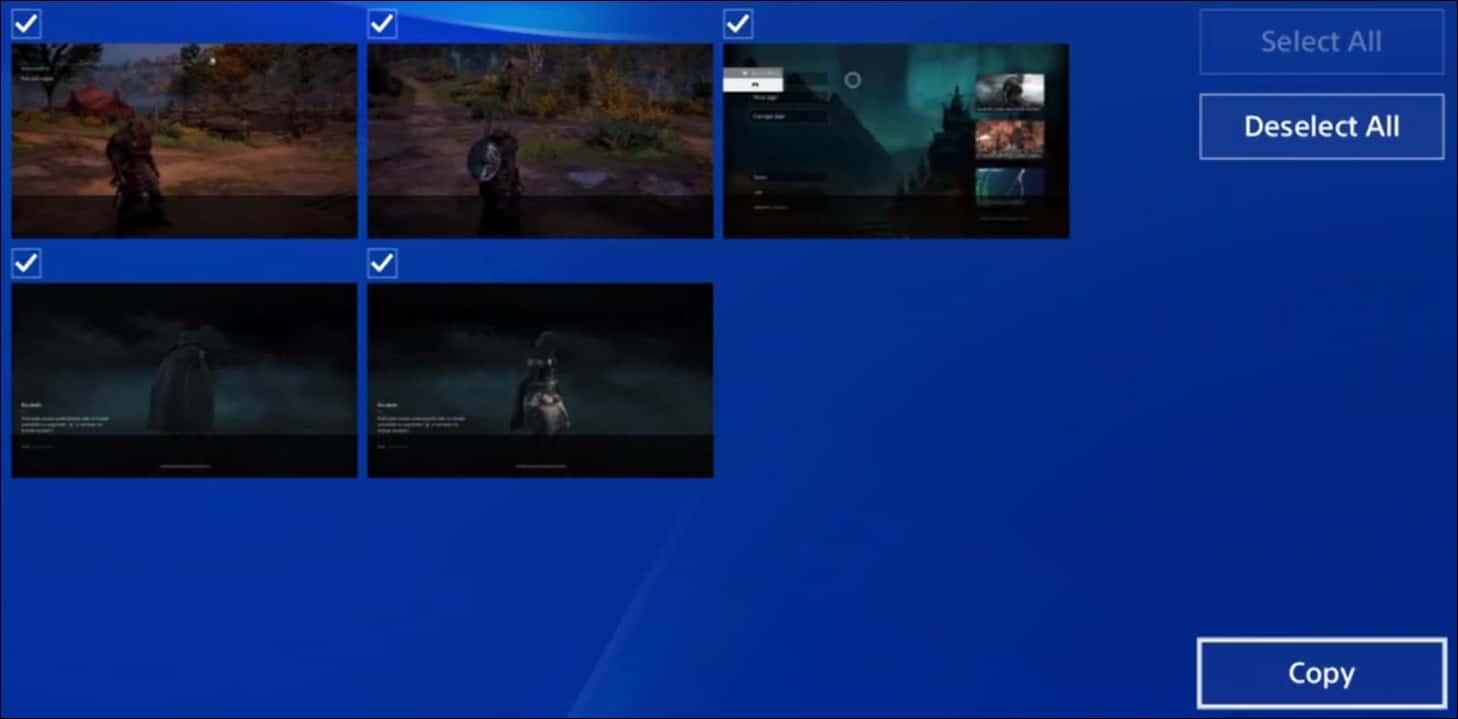Viewport: 1458px width, 719px height.
Task: Toggle the checkbox above the village screenshot
Action: pos(27,23)
